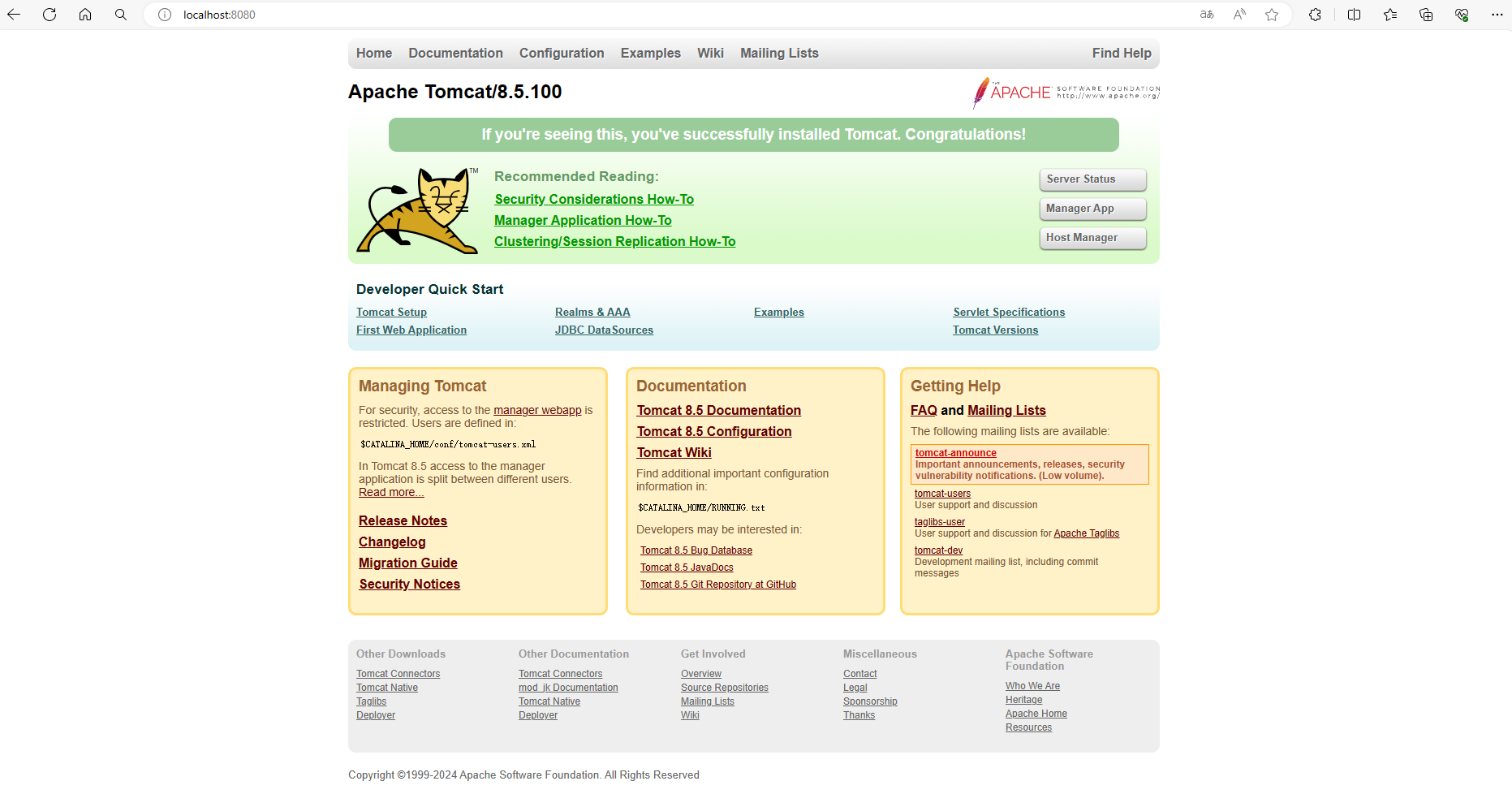Click the translate page icon

coord(1207,15)
